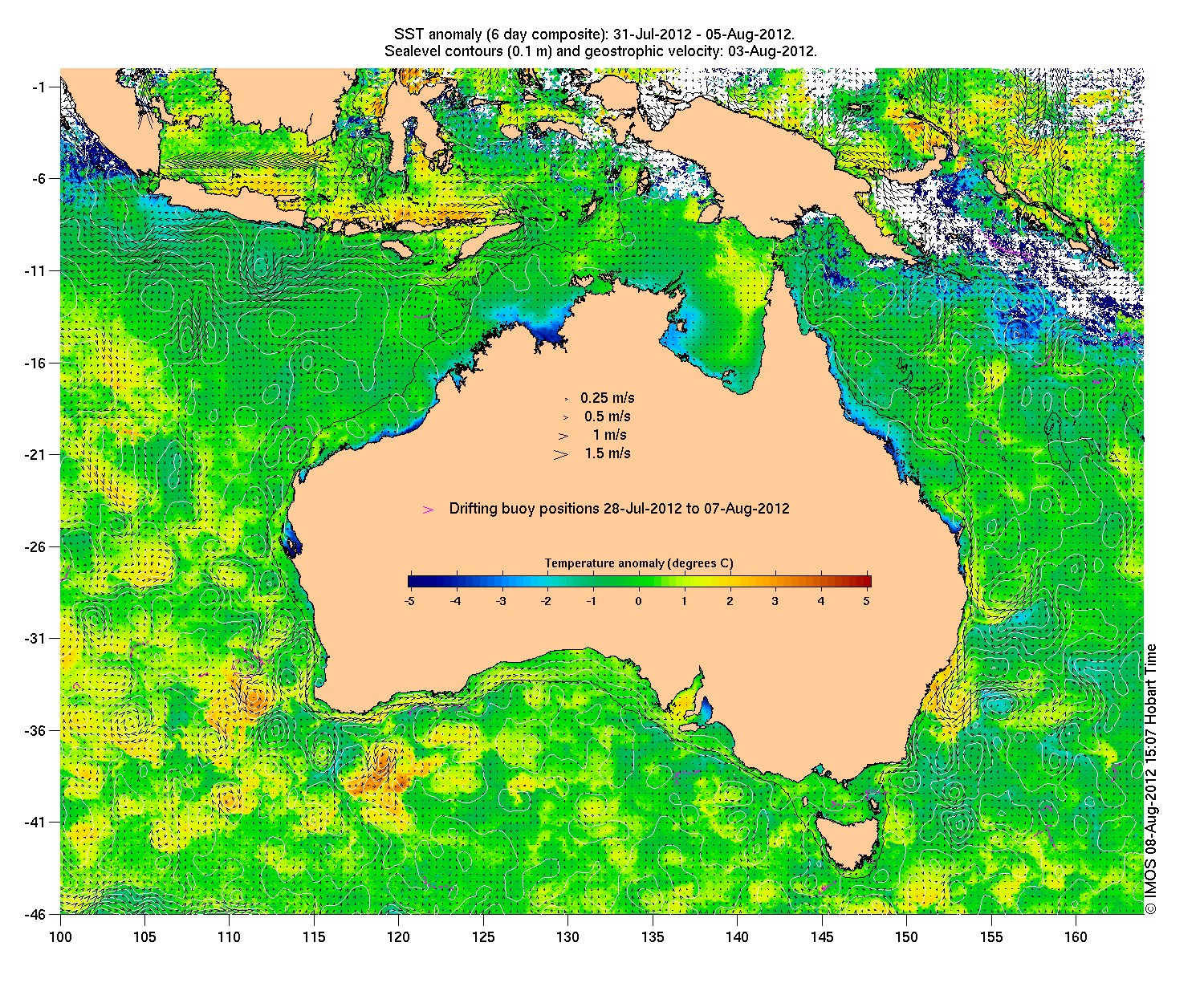
Task: Click the latitude axis label -16
Action: point(37,363)
